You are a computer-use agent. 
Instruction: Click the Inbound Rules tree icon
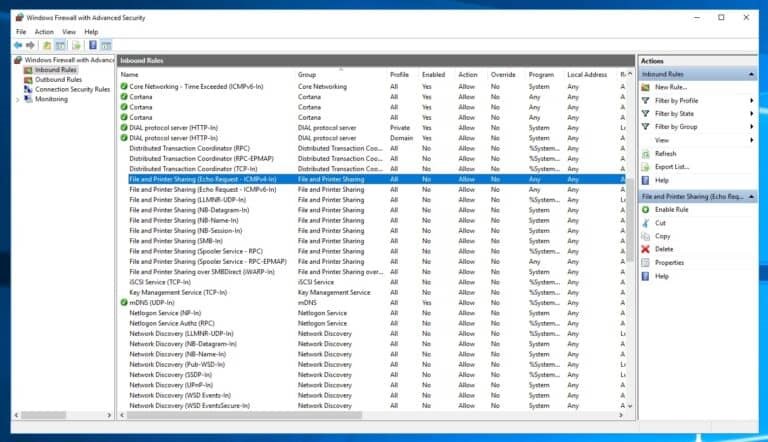(x=28, y=70)
